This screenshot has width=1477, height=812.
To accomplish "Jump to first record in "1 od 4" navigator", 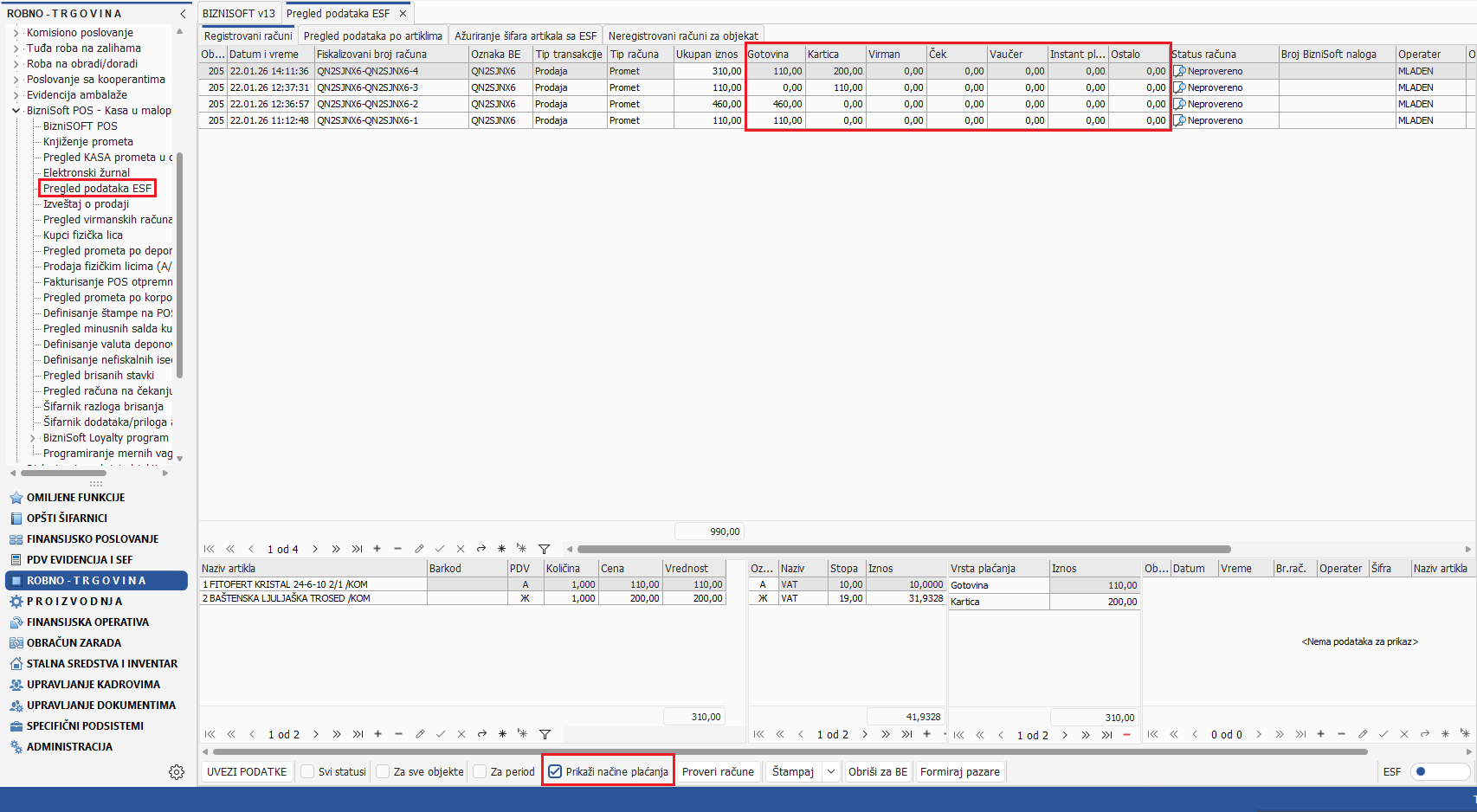I will click(210, 549).
